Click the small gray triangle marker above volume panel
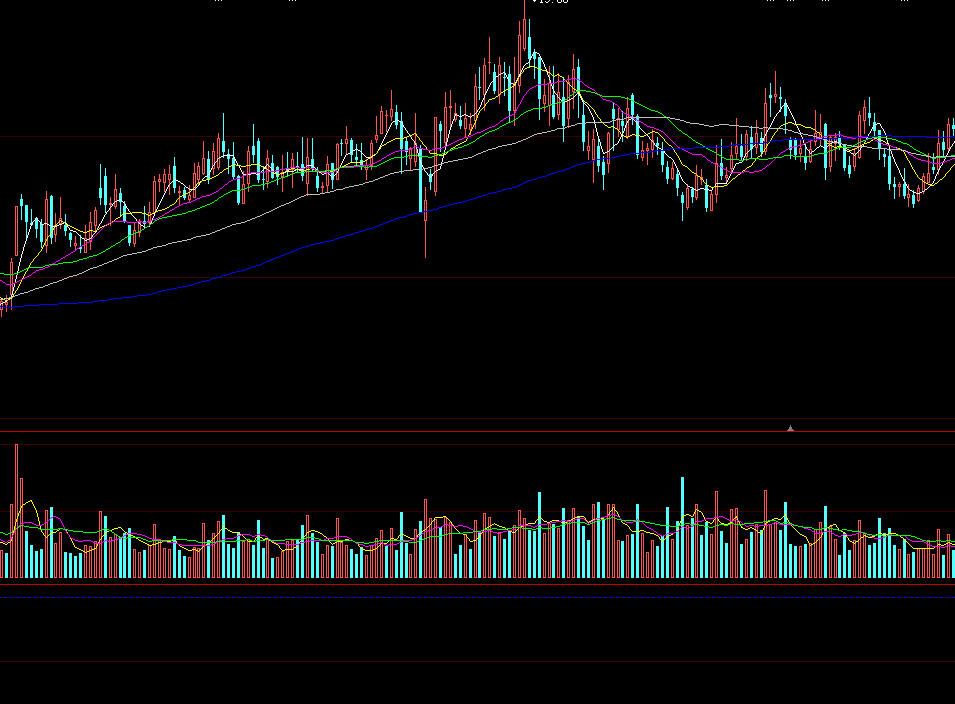Image resolution: width=955 pixels, height=704 pixels. (x=790, y=428)
